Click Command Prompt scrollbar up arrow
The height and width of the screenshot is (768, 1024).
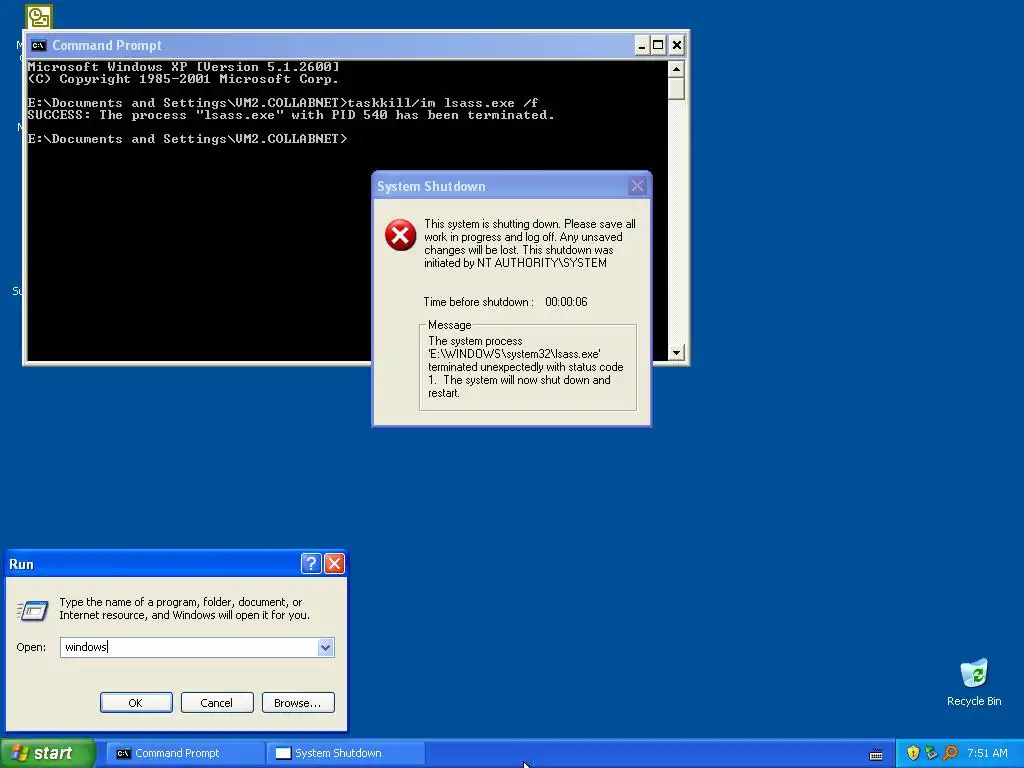click(676, 69)
